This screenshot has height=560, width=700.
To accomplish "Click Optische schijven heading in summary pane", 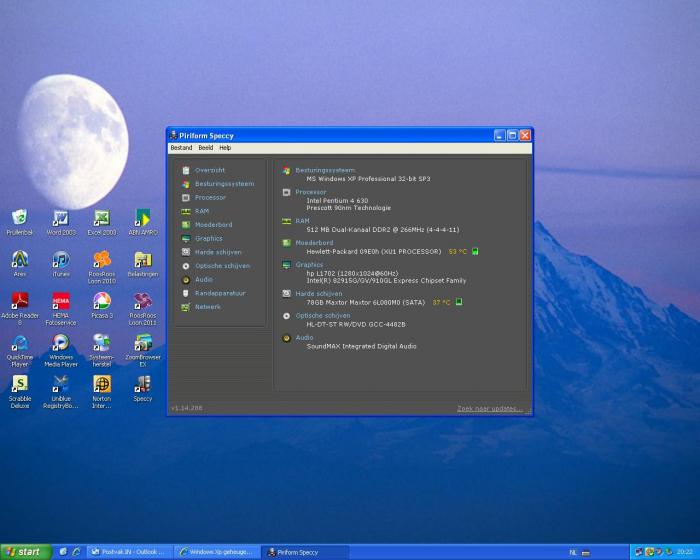I will point(323,316).
